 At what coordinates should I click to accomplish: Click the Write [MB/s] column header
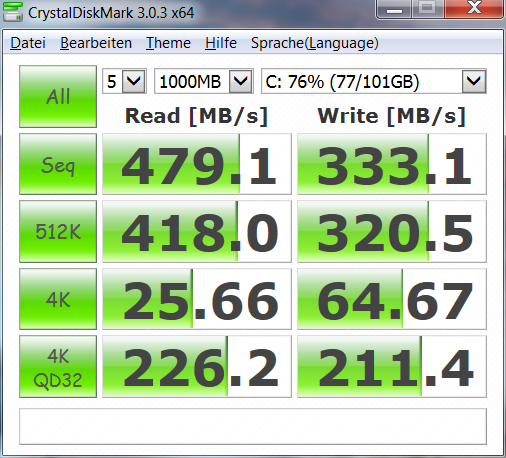coord(392,116)
